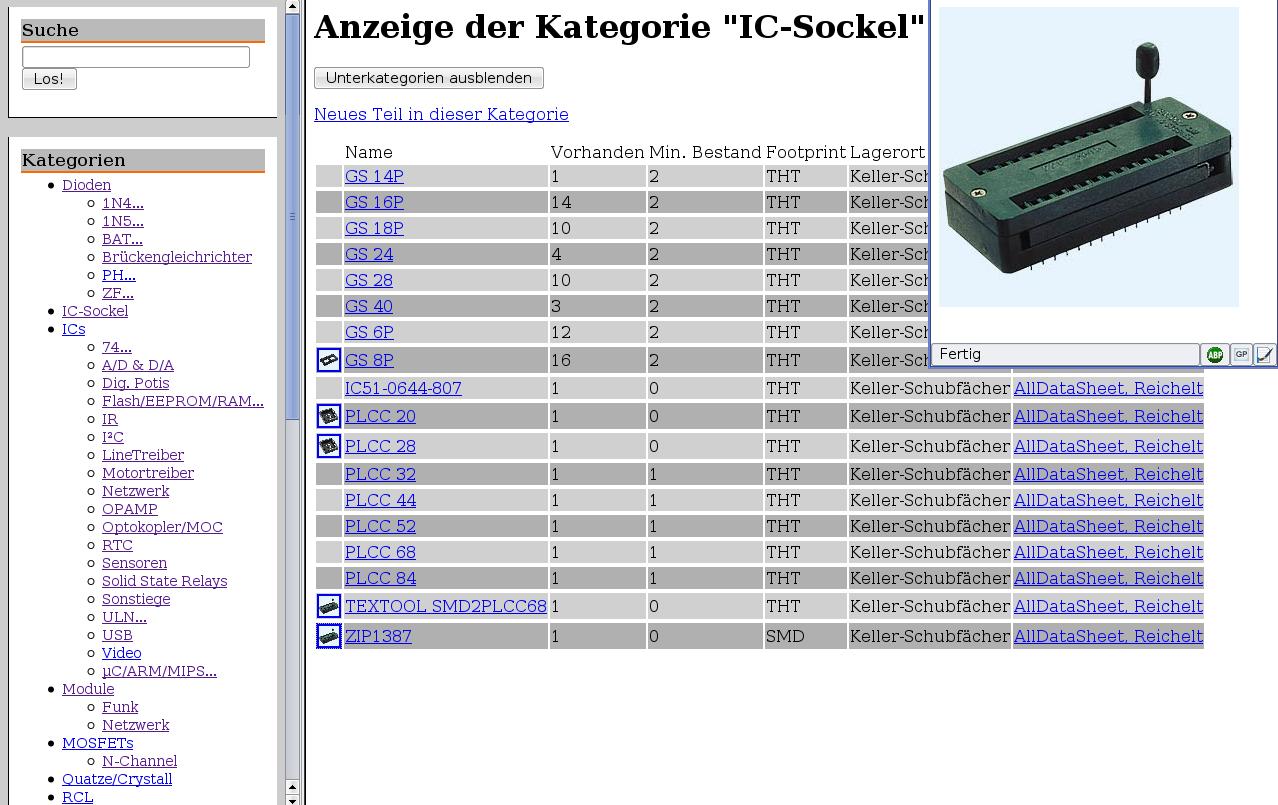Viewport: 1278px width, 805px height.
Task: Click the Fertig status bar text
Action: tap(960, 354)
